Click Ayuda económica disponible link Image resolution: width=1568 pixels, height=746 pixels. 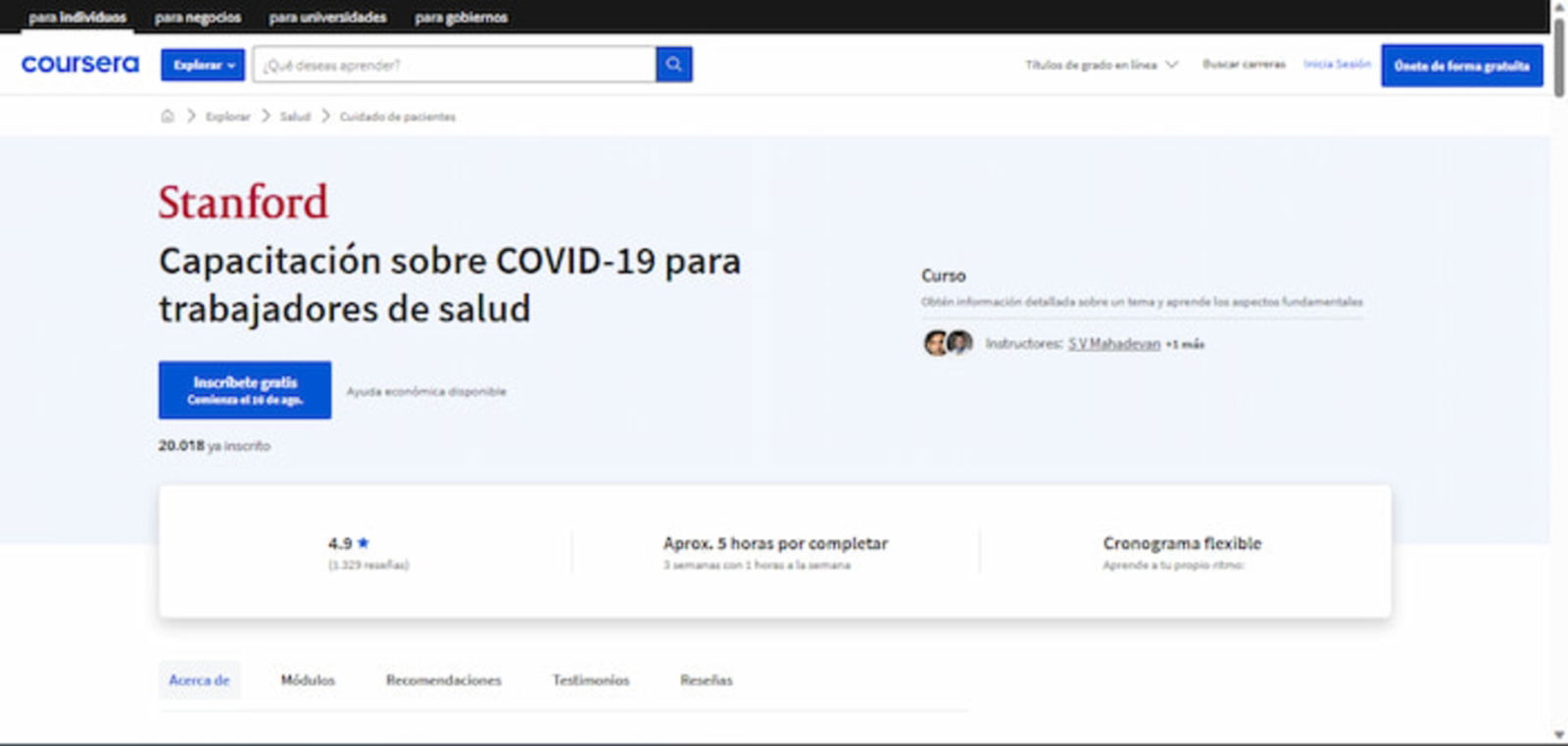[426, 391]
